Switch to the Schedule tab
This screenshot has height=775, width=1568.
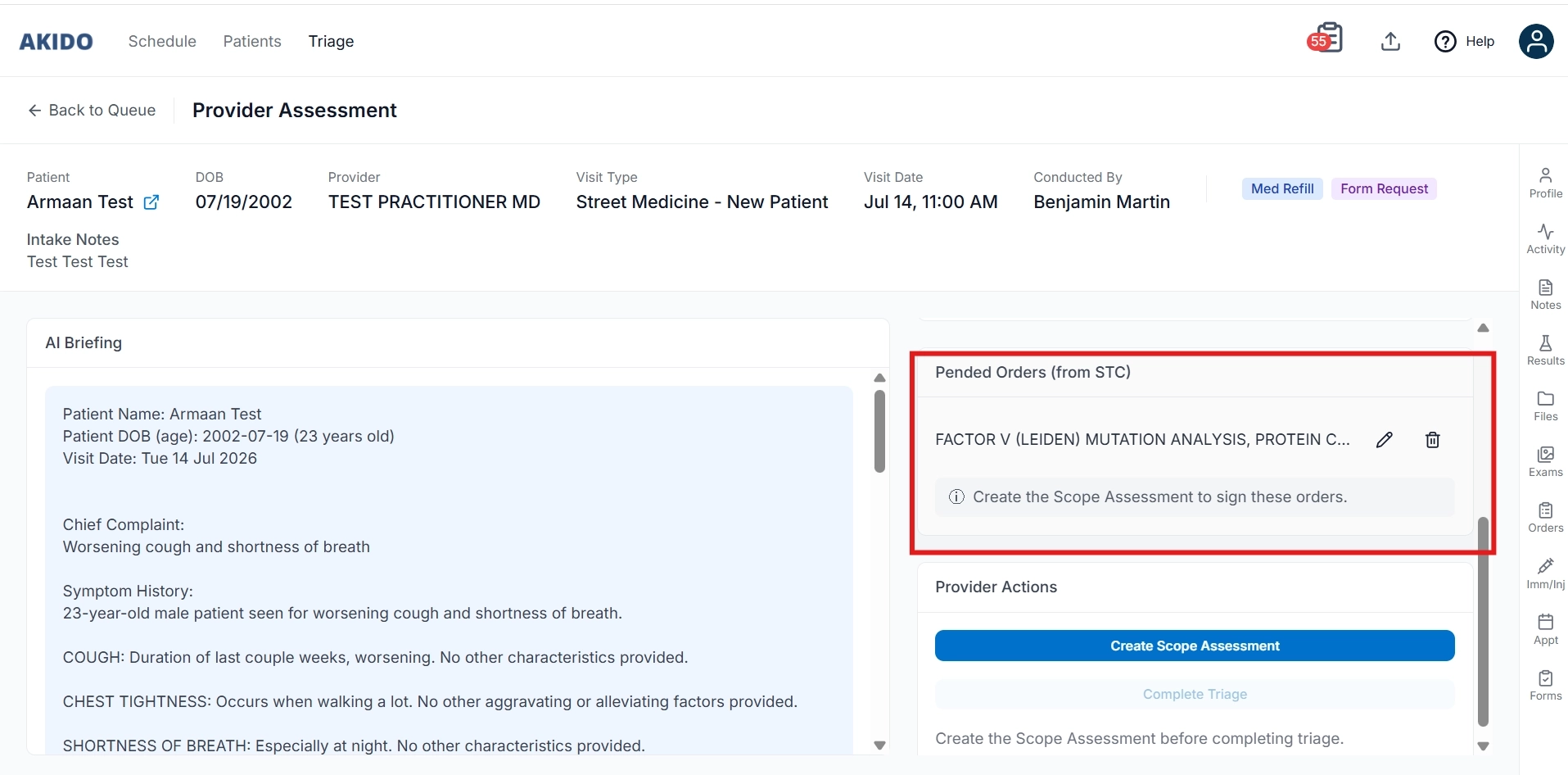click(162, 41)
